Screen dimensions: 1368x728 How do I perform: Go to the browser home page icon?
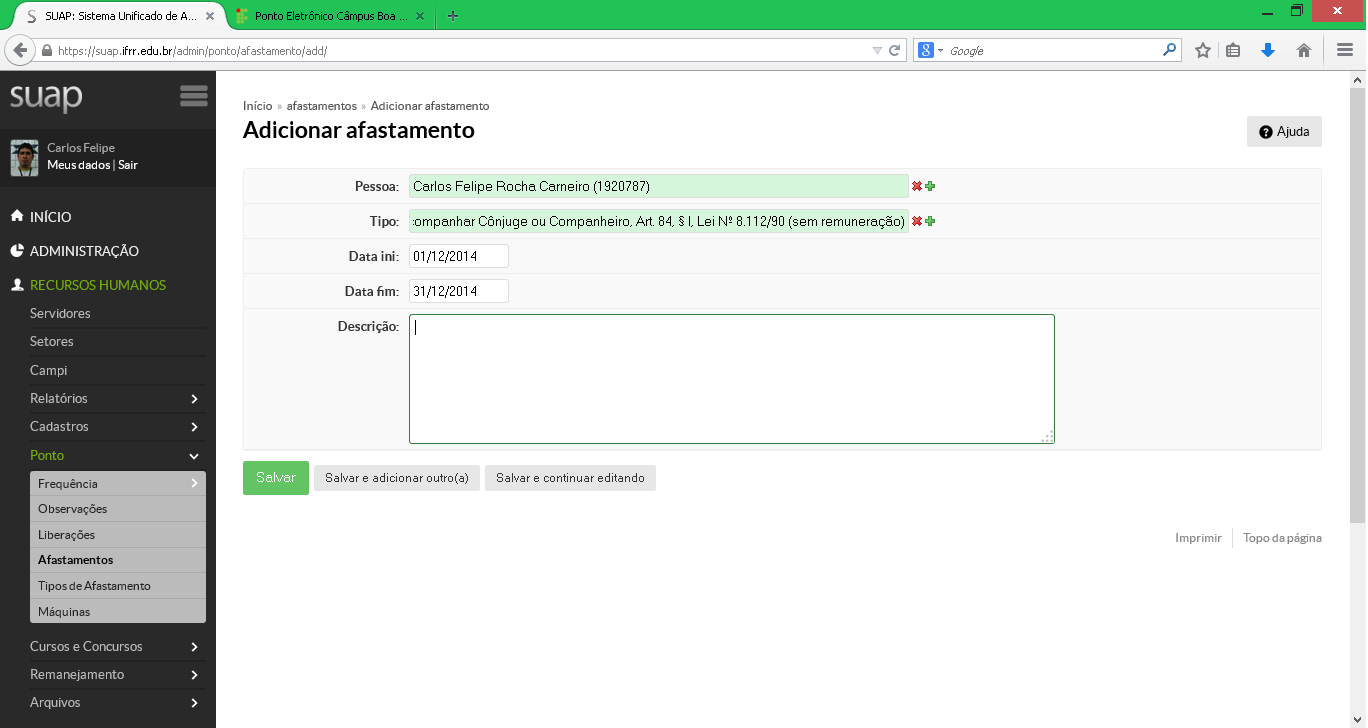(1303, 50)
